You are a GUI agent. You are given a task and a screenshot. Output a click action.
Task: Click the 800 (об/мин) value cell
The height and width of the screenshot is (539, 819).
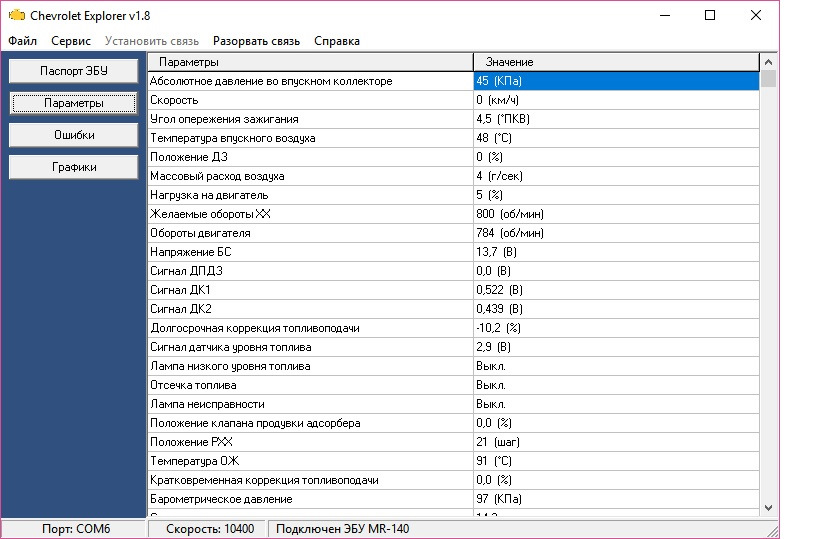[616, 214]
